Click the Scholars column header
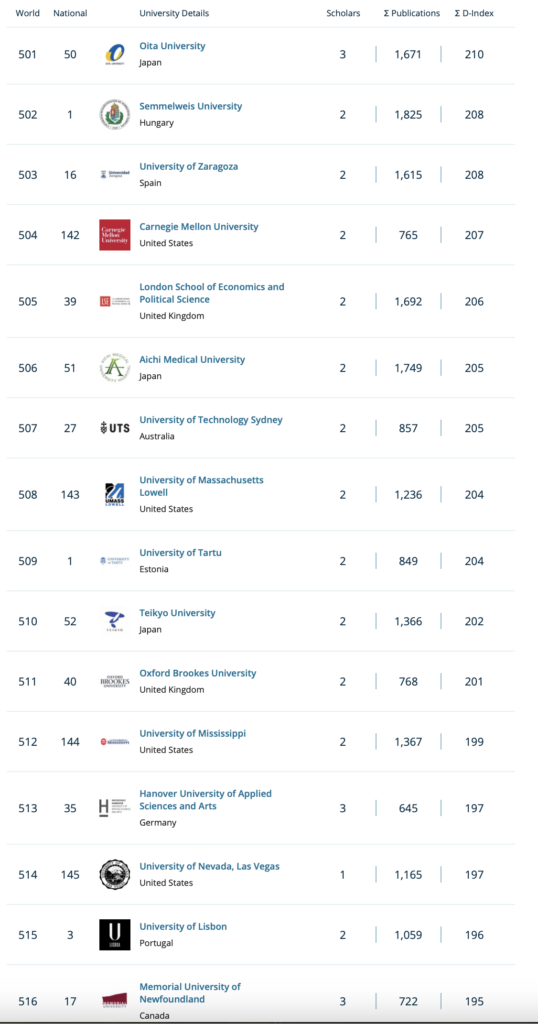Image resolution: width=538 pixels, height=1024 pixels. pyautogui.click(x=343, y=13)
